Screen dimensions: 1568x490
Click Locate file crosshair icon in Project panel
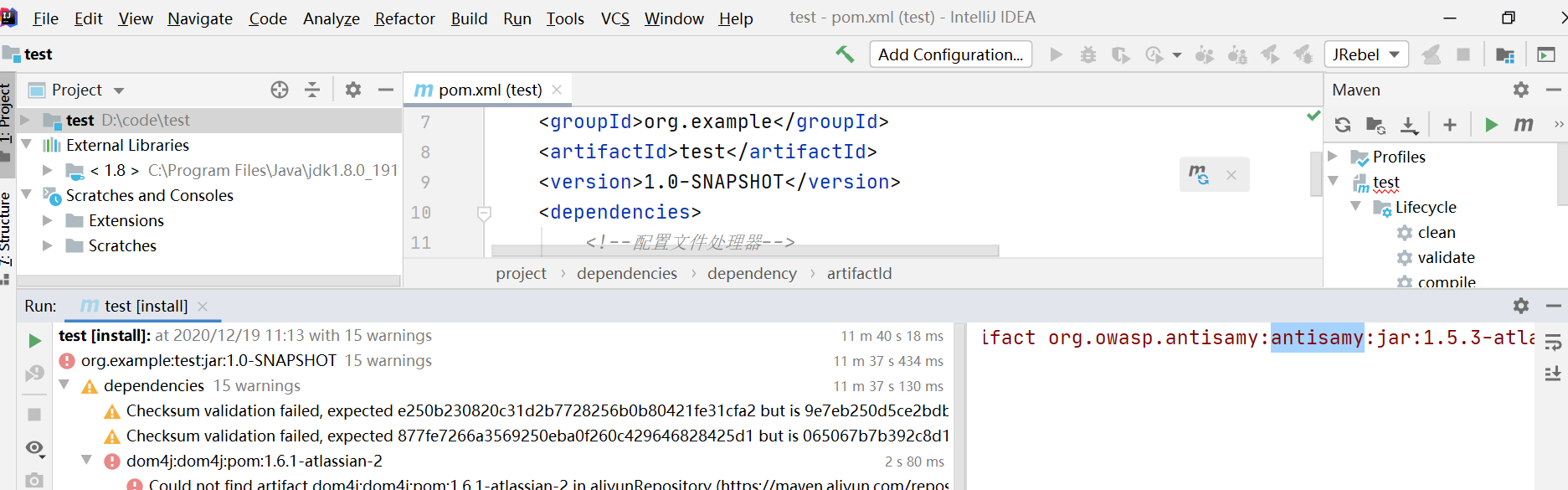pos(280,90)
